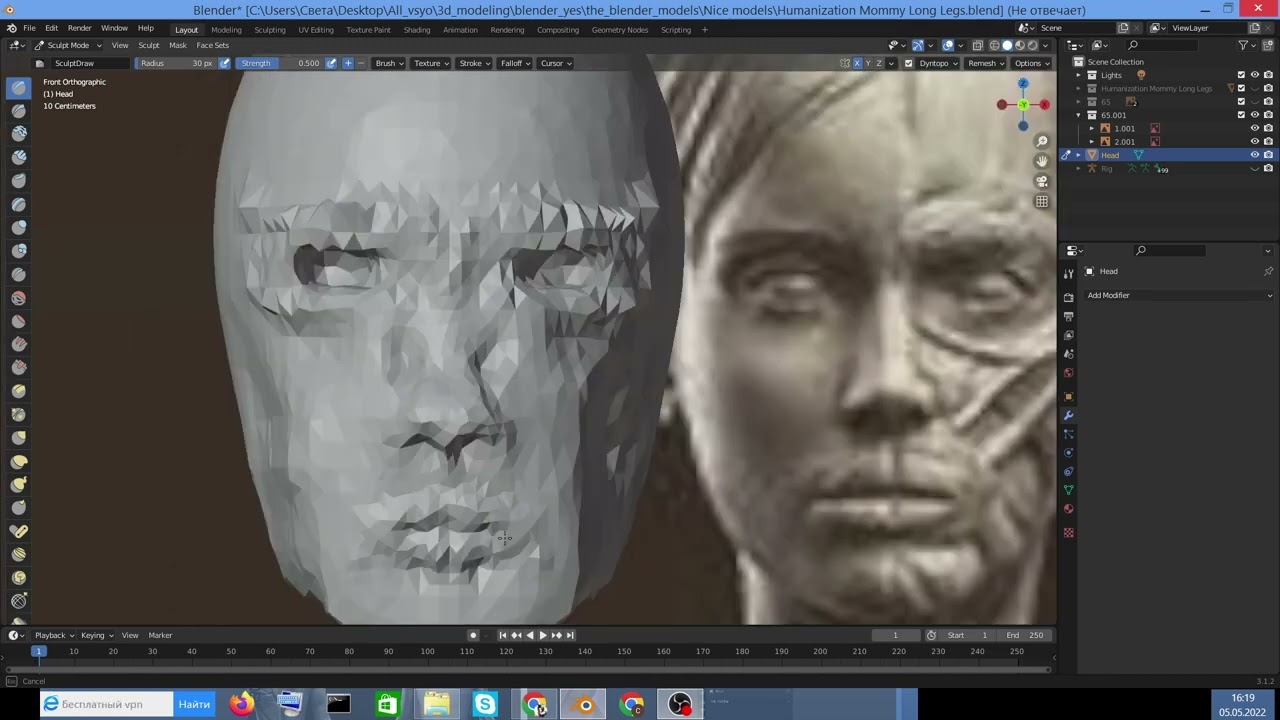Select the Smooth brush tool
The image size is (1280, 720).
[x=18, y=298]
